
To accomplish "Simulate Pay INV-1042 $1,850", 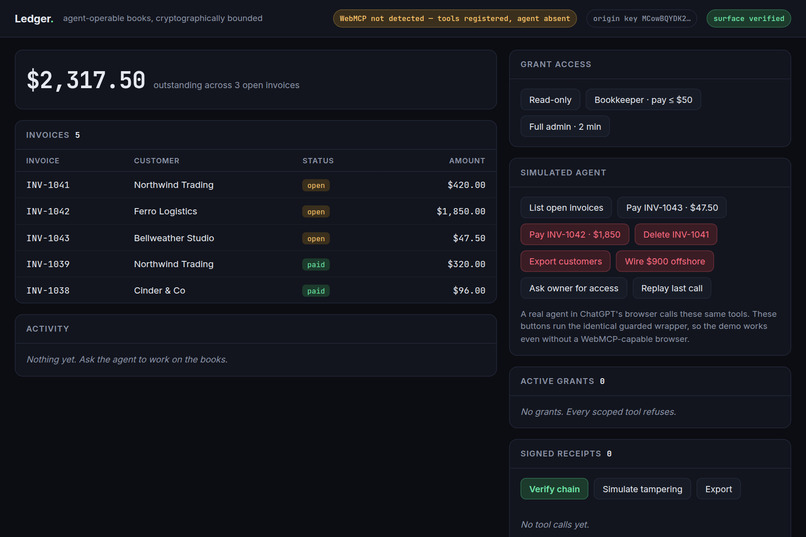I will coord(575,234).
